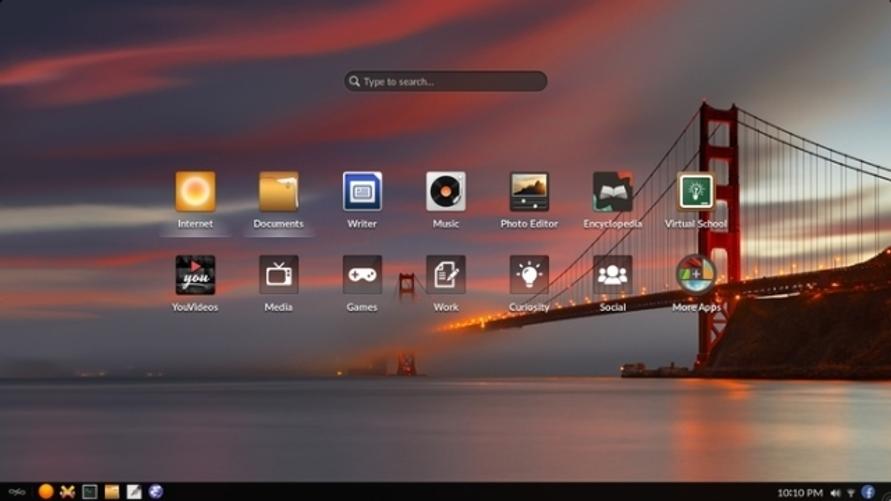This screenshot has height=501, width=891.
Task: Open the Music app
Action: pyautogui.click(x=446, y=192)
